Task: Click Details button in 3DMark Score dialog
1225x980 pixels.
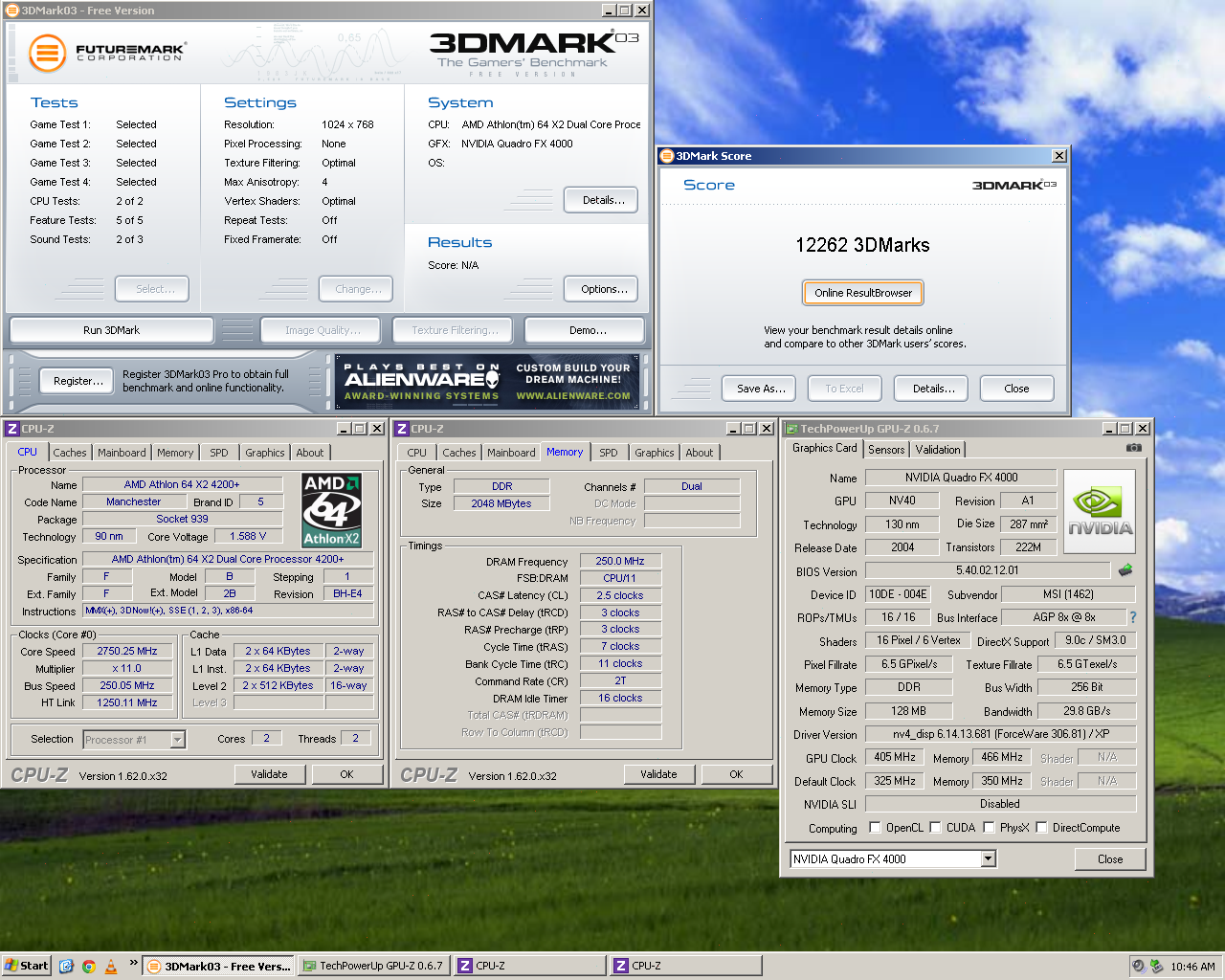Action: (x=933, y=389)
